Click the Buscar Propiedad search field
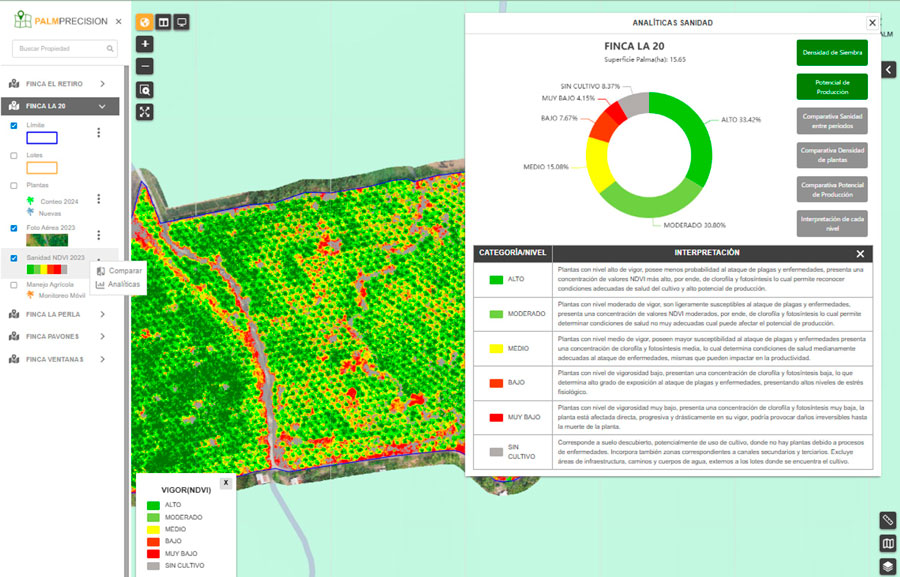 60,48
